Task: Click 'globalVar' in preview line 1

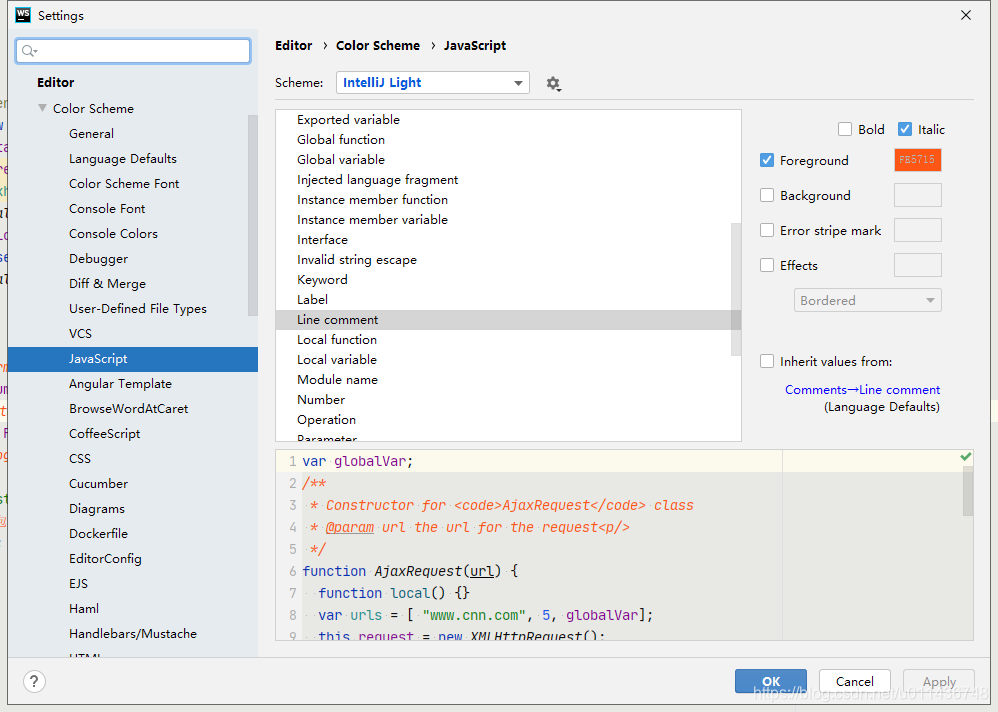Action: [x=370, y=461]
